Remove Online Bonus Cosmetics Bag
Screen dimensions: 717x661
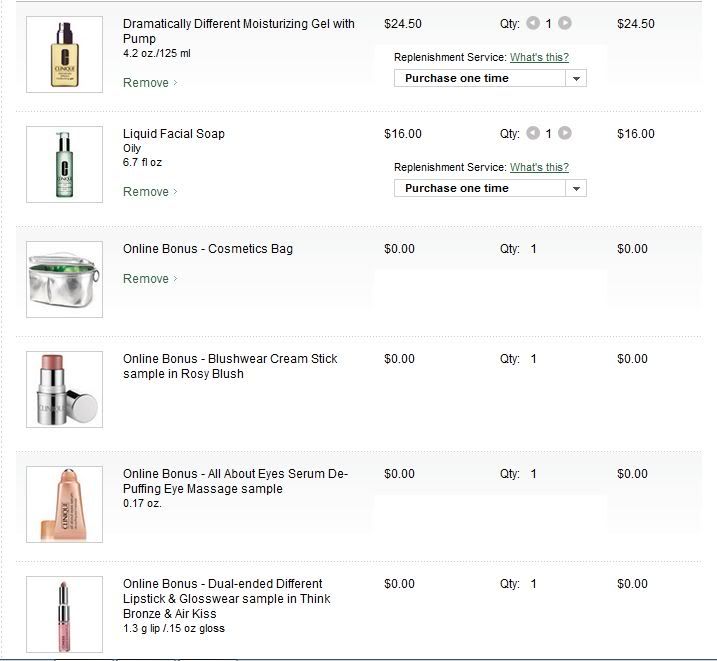147,279
